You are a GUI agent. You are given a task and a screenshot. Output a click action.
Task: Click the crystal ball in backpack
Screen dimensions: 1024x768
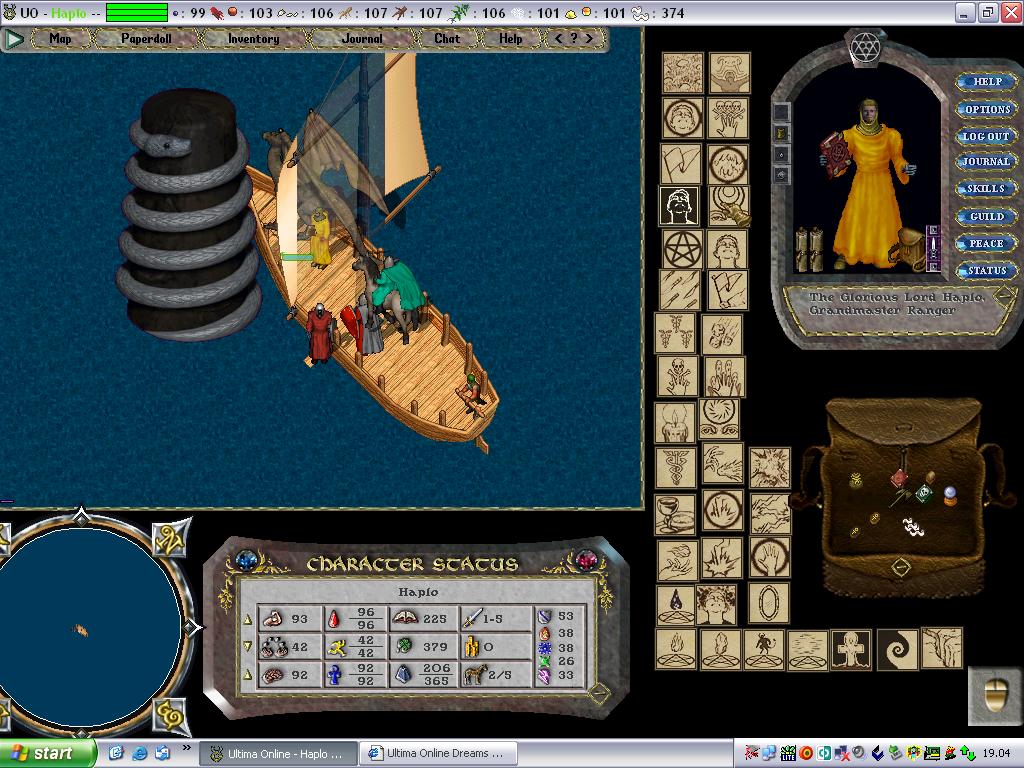pos(950,496)
